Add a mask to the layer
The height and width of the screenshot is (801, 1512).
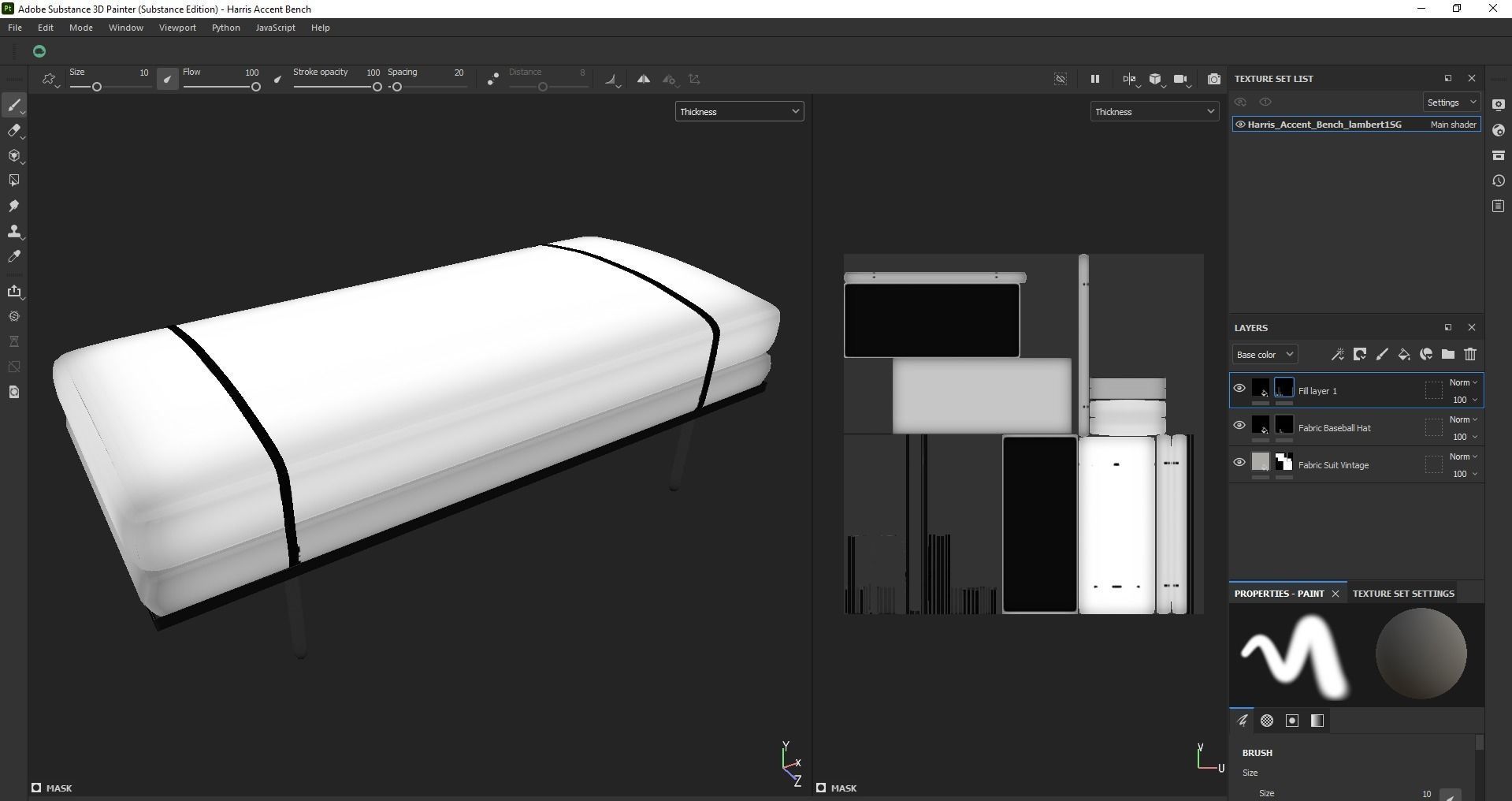pyautogui.click(x=1359, y=355)
